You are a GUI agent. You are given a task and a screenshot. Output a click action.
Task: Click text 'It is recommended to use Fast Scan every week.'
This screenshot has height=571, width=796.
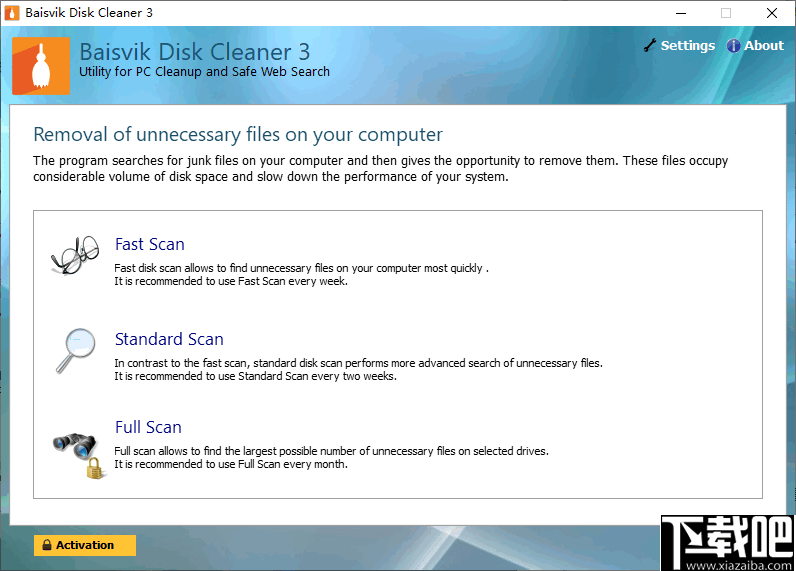coord(231,281)
